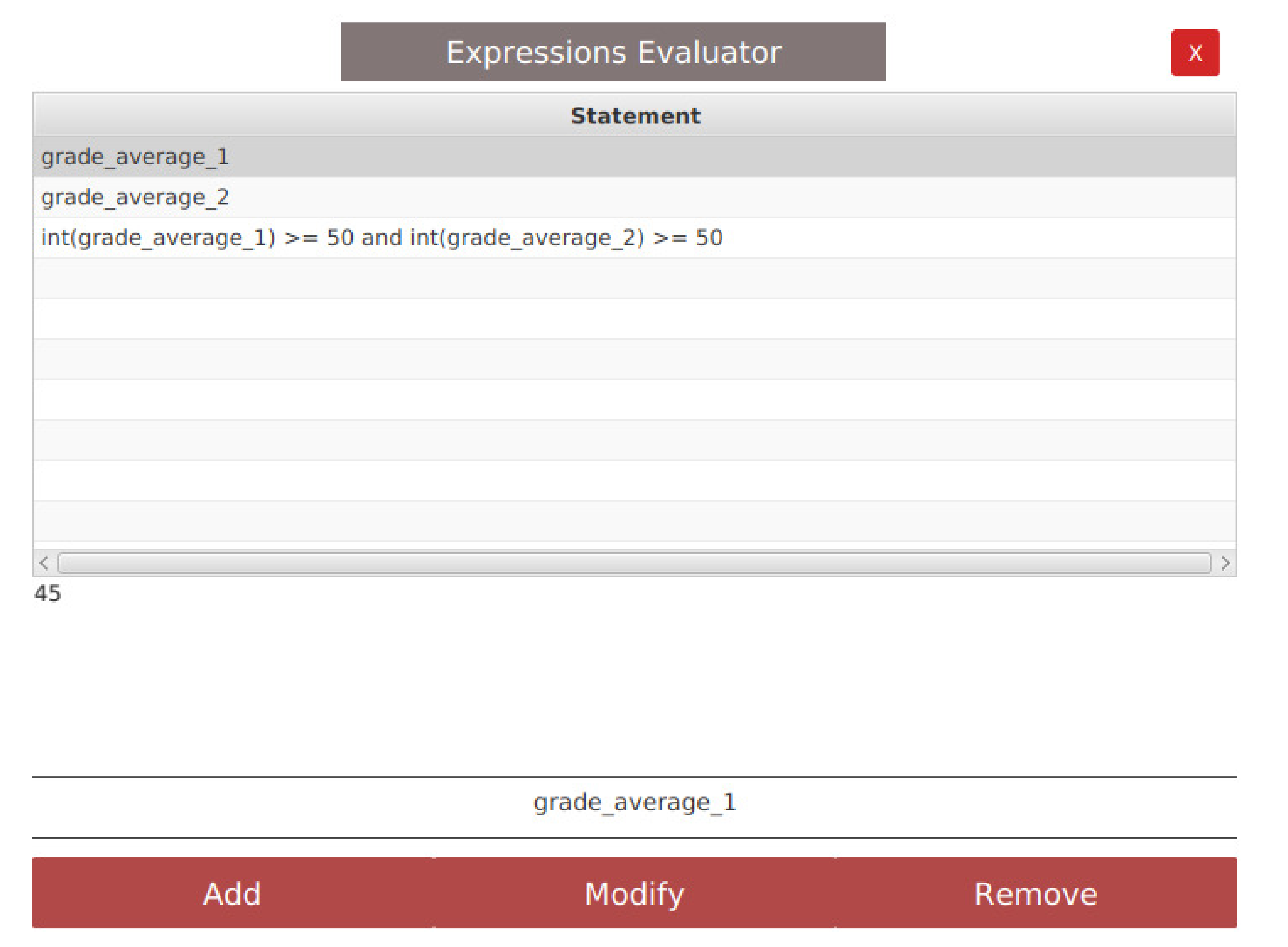The width and height of the screenshot is (1288, 947).
Task: Select the third empty row in the statement list
Action: click(634, 359)
